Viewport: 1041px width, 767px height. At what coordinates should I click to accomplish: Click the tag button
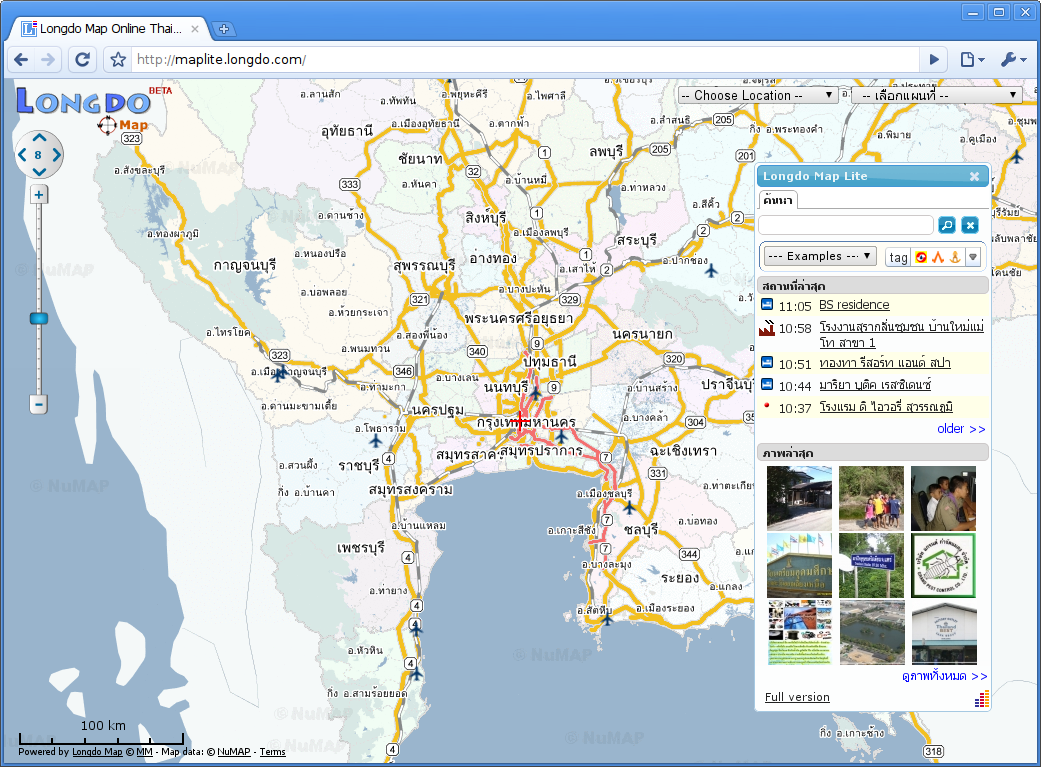(x=898, y=257)
